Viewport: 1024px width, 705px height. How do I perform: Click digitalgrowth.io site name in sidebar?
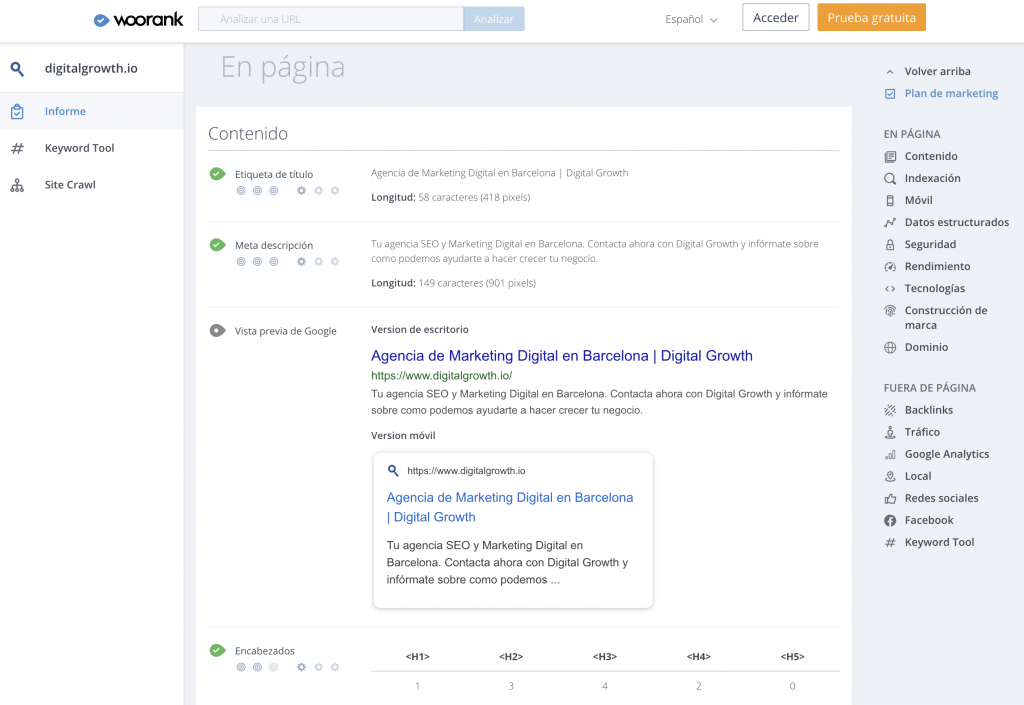(x=91, y=69)
